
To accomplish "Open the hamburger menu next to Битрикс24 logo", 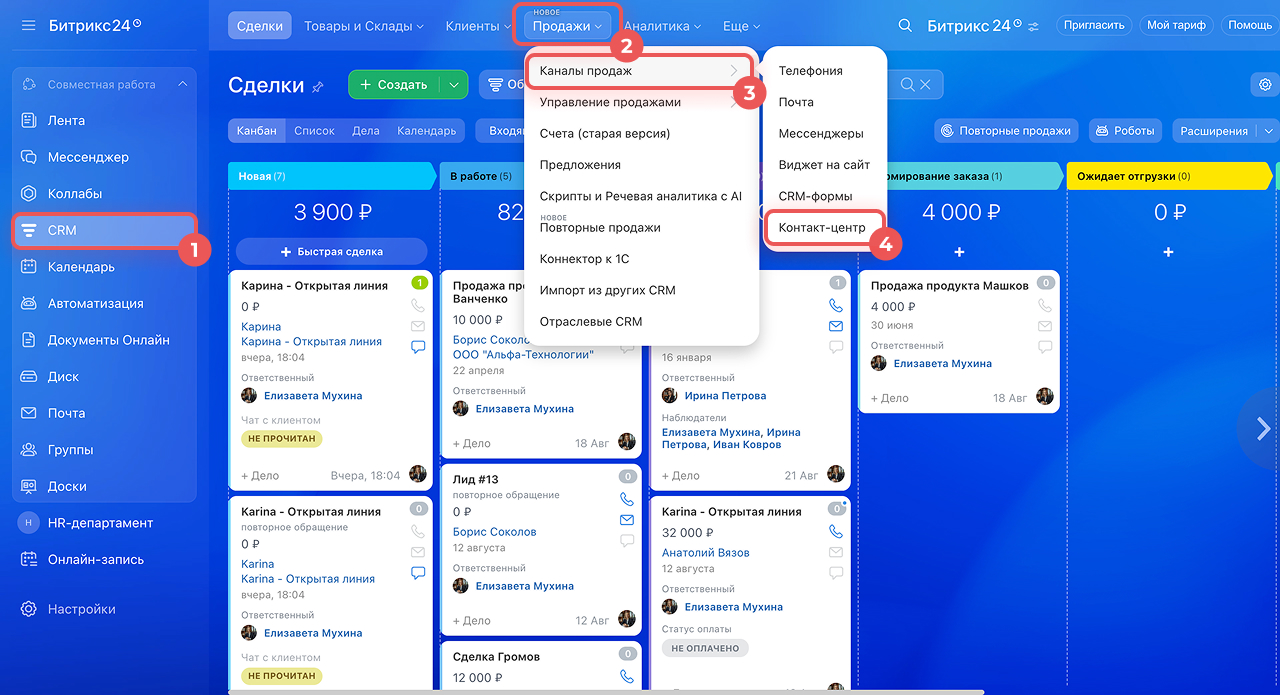I will click(x=28, y=25).
